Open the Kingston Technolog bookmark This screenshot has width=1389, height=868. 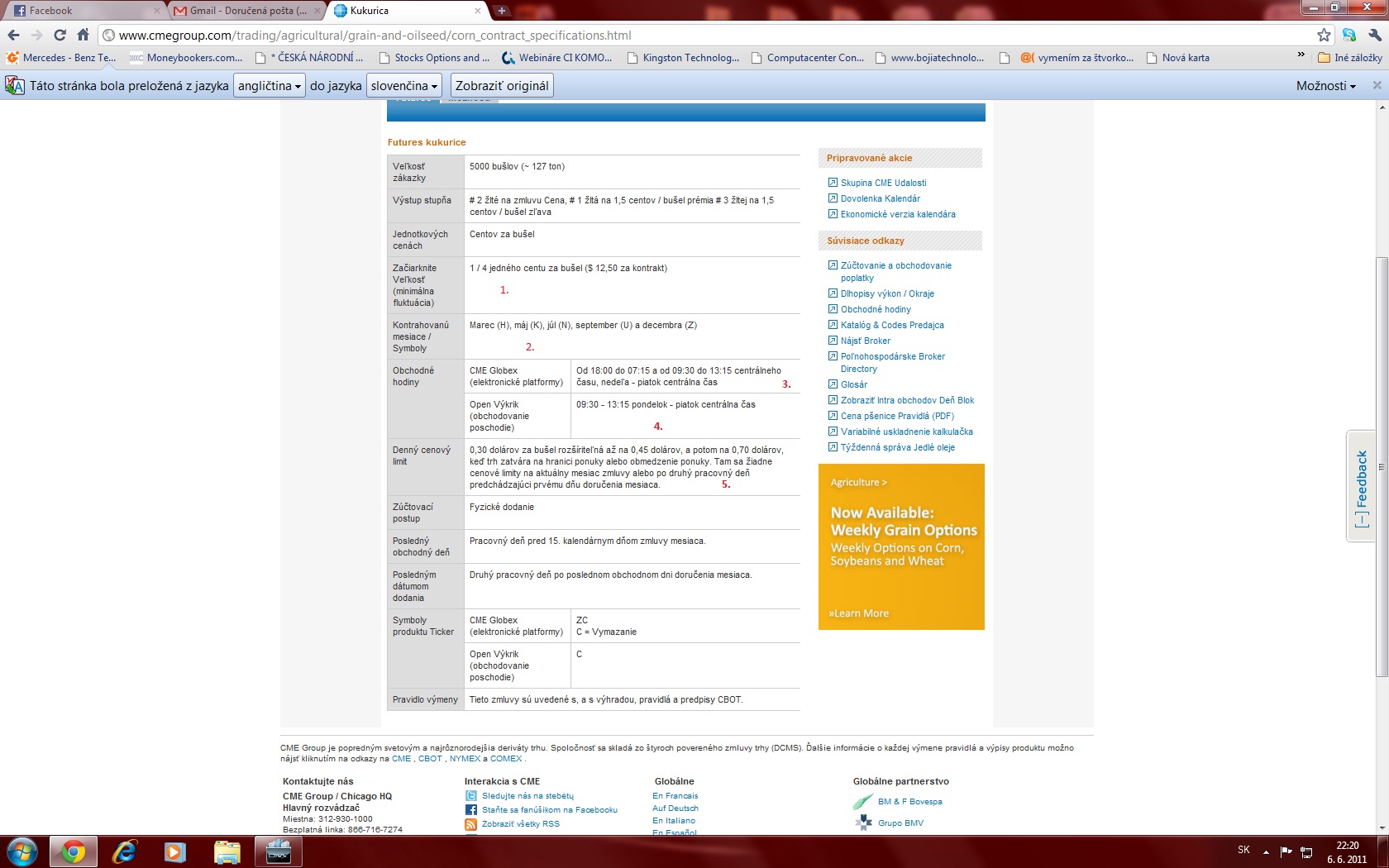tap(684, 58)
